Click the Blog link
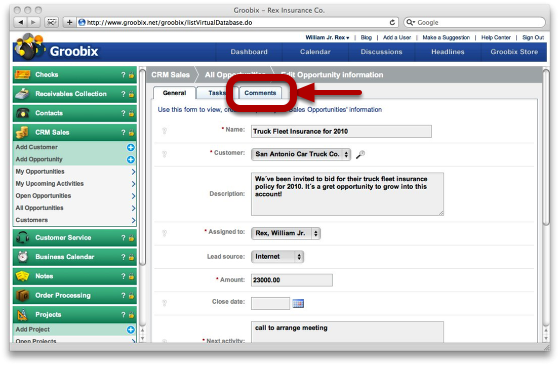The height and width of the screenshot is (366, 560). tap(366, 37)
